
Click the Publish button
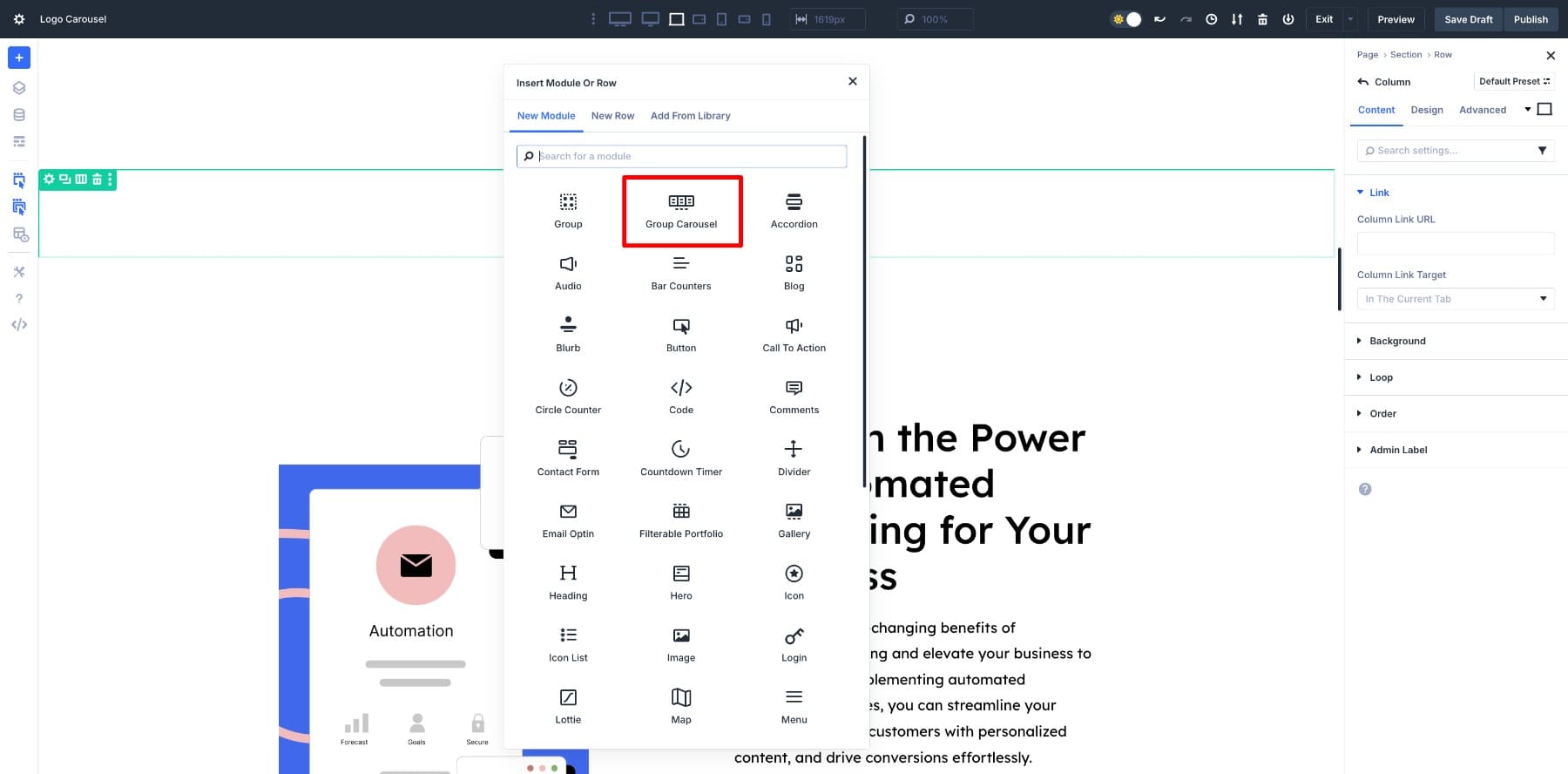tap(1531, 19)
